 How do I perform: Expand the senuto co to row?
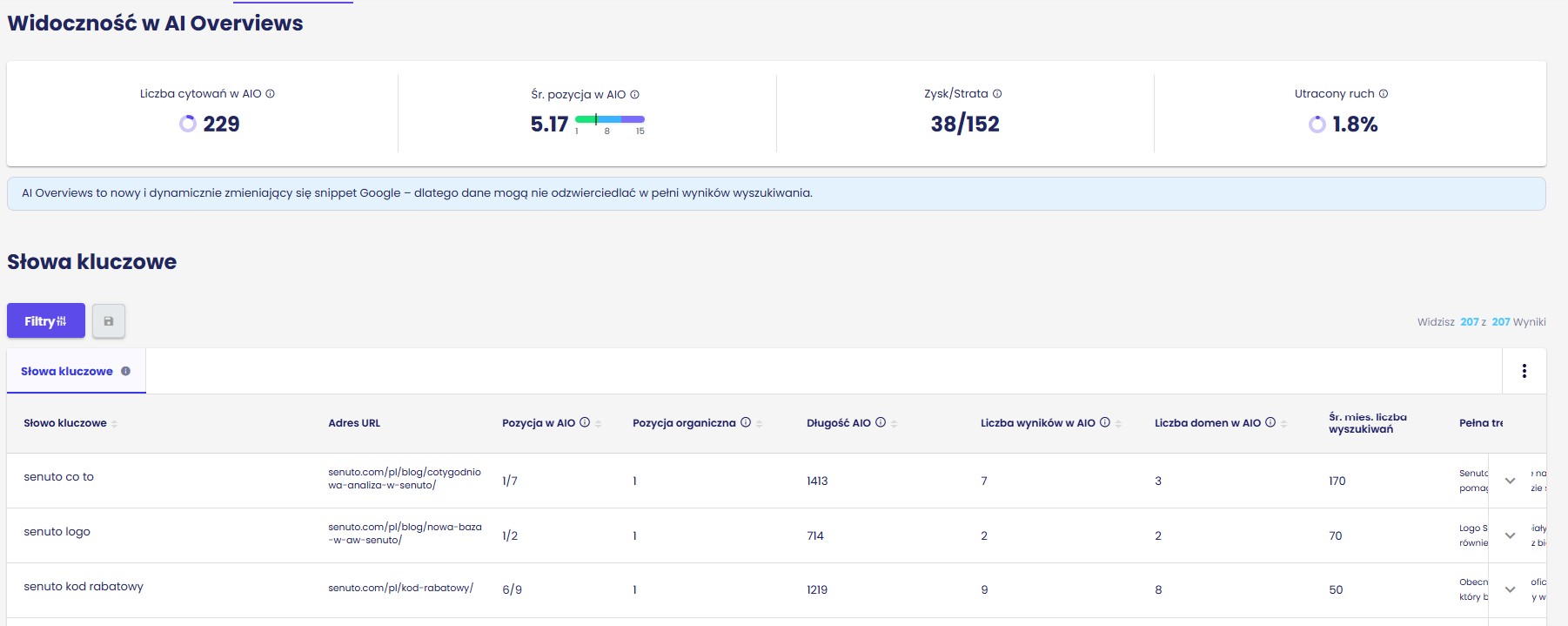pos(1510,481)
